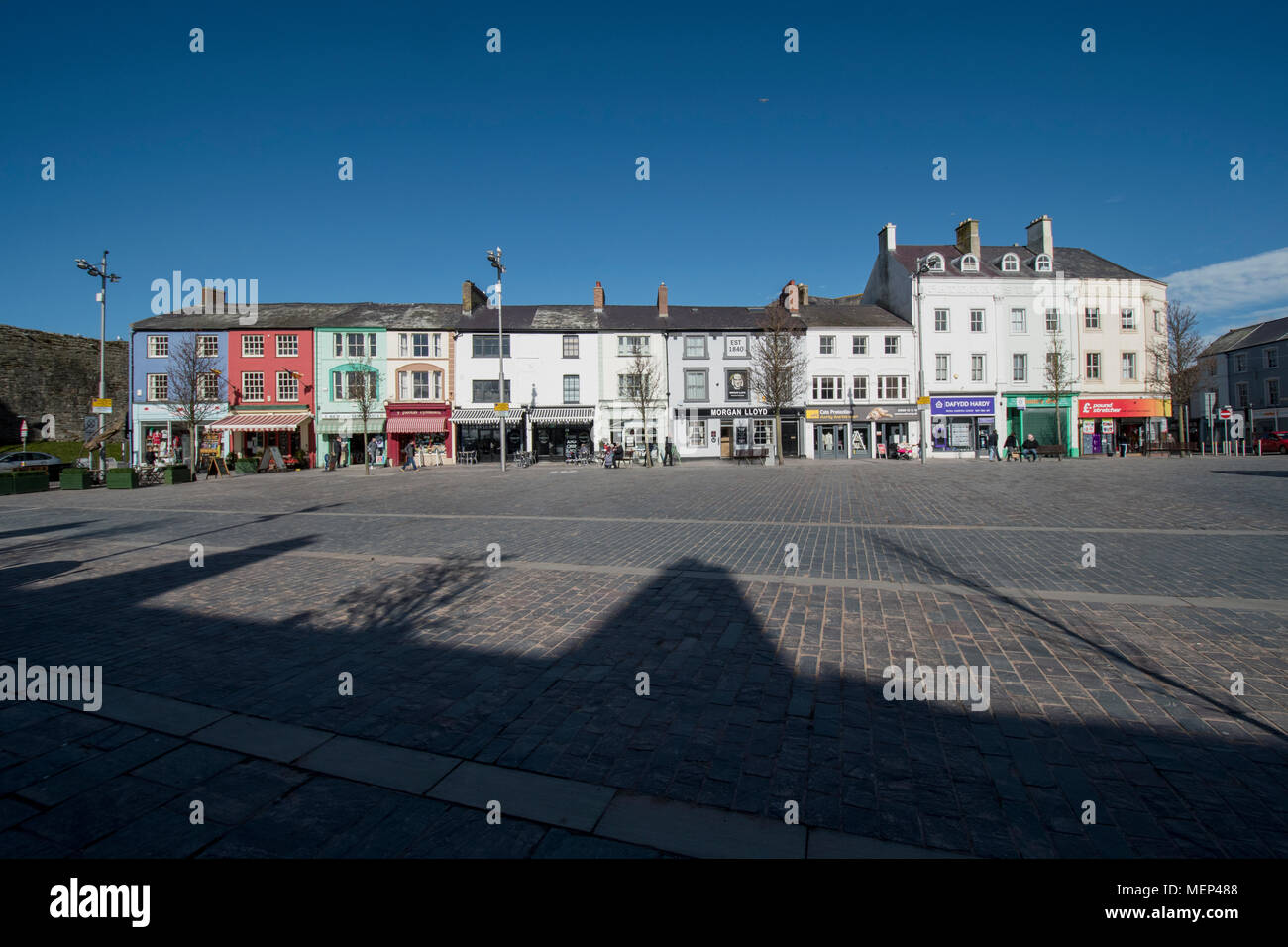The height and width of the screenshot is (947, 1288).
Task: Click the poundstretcher storefront sign
Action: [1124, 407]
